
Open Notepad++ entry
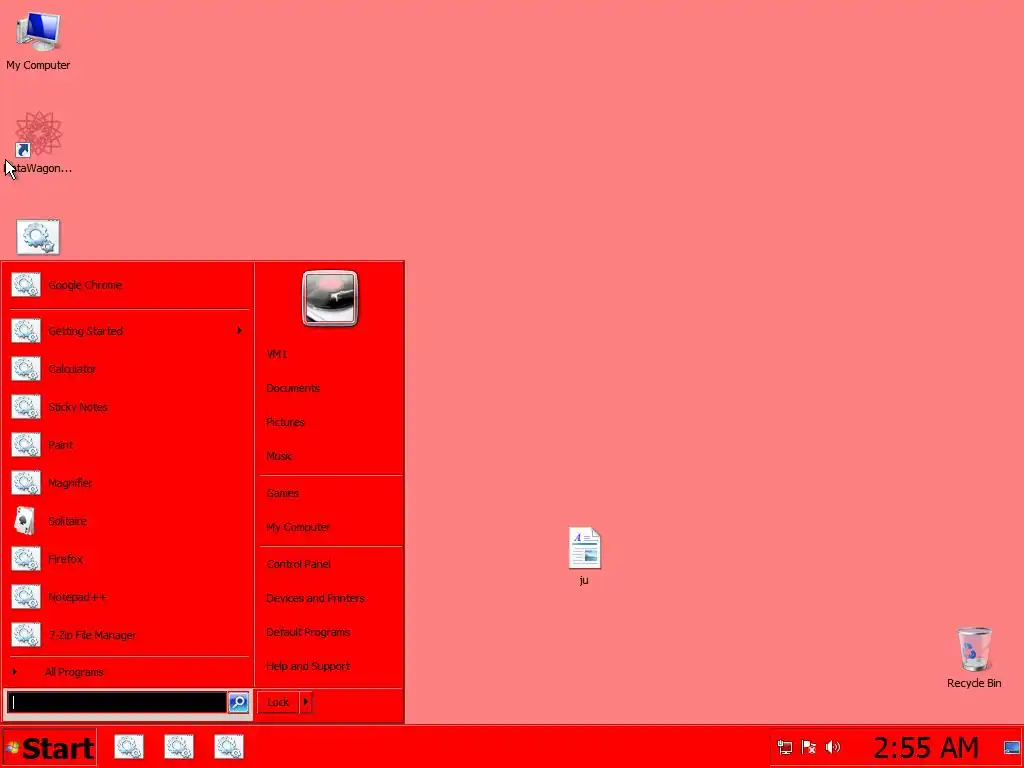point(129,597)
